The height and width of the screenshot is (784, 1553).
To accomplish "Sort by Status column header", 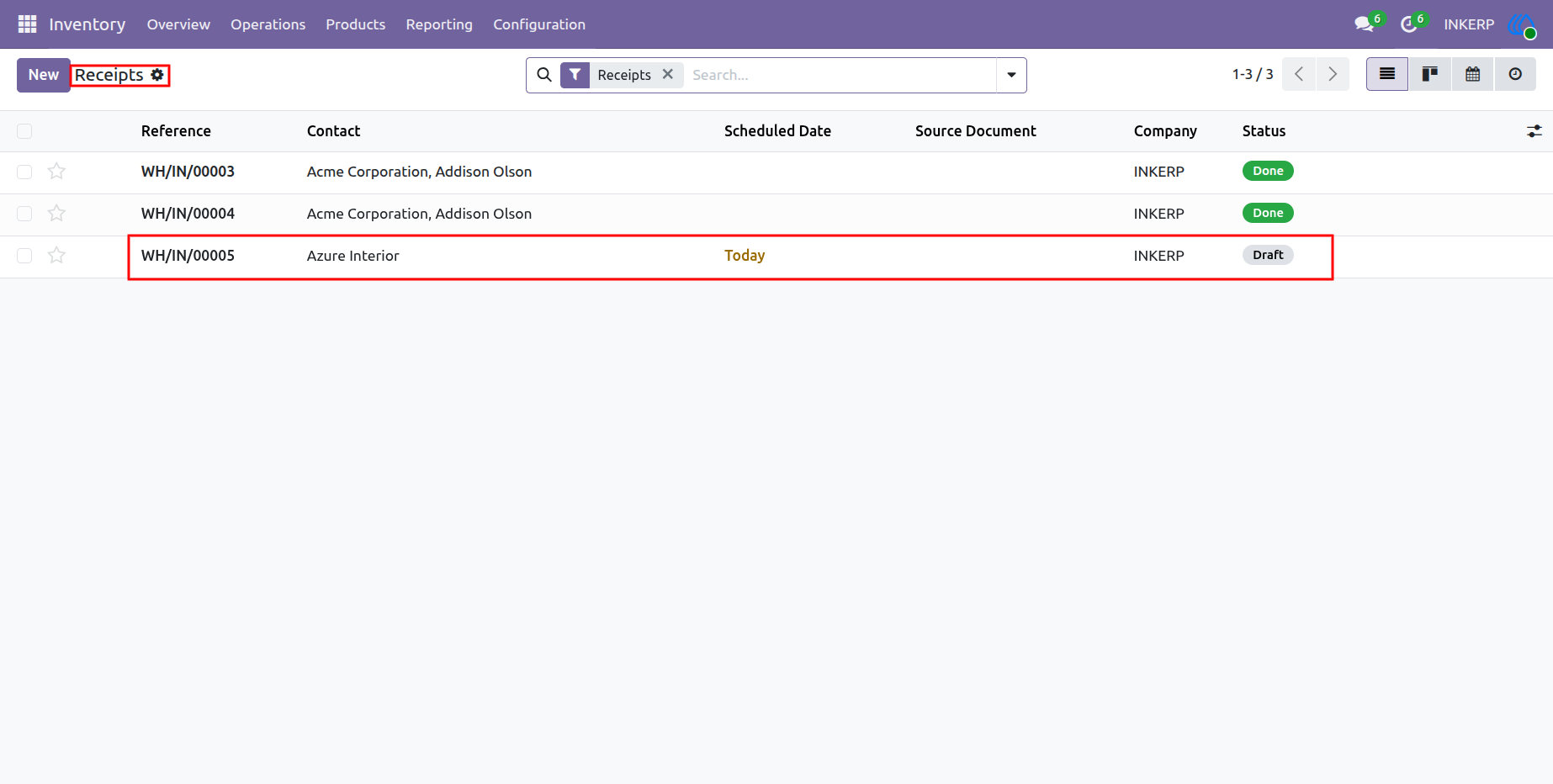I will [1264, 131].
